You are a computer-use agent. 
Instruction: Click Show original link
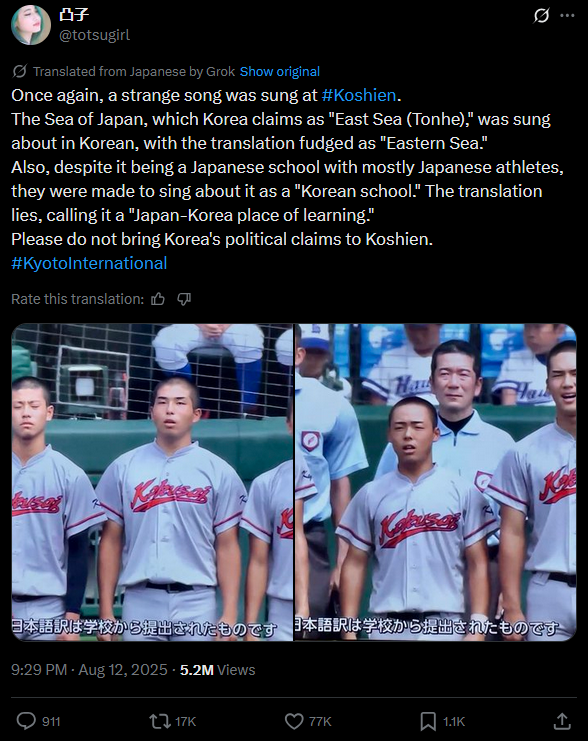pyautogui.click(x=280, y=71)
